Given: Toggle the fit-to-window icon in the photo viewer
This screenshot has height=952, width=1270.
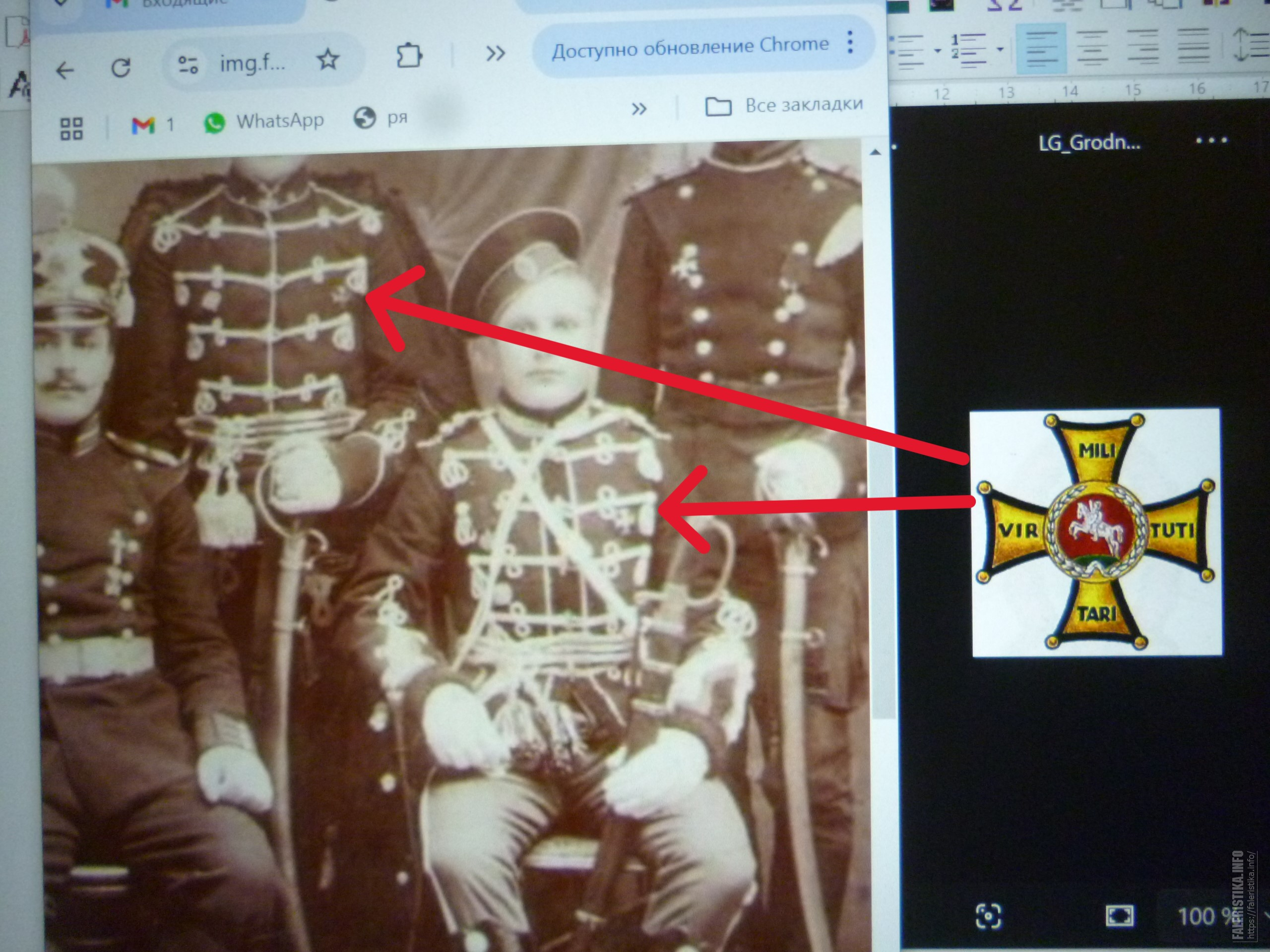Looking at the screenshot, I should [1119, 915].
